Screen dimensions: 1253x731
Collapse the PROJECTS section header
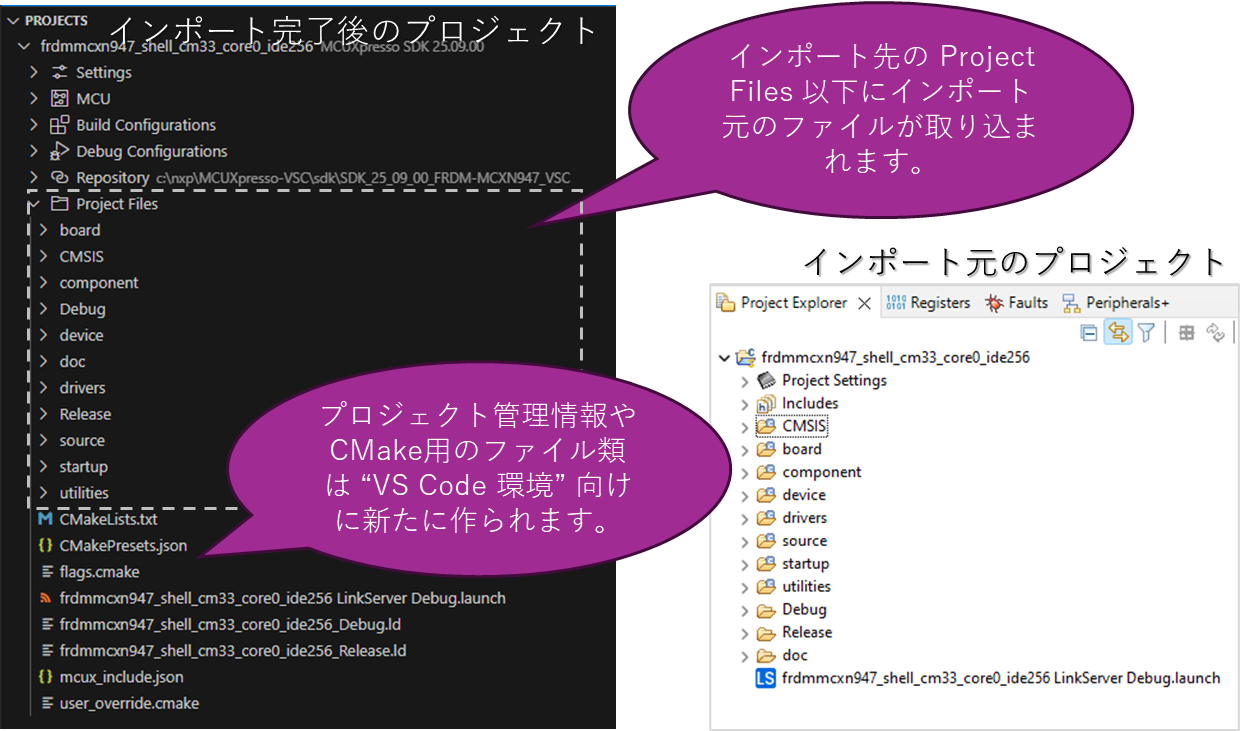coord(12,20)
